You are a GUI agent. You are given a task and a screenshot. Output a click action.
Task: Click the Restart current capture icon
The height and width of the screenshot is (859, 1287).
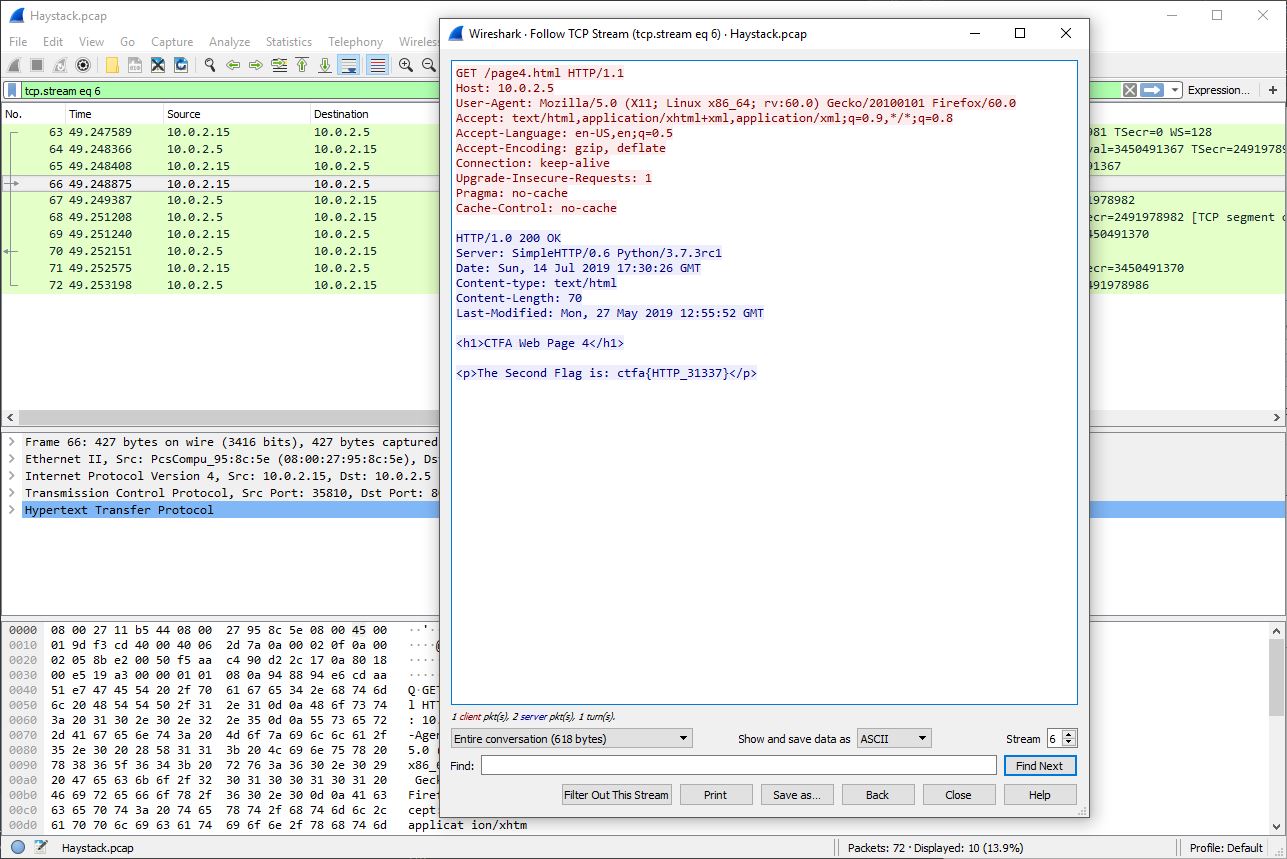point(59,65)
